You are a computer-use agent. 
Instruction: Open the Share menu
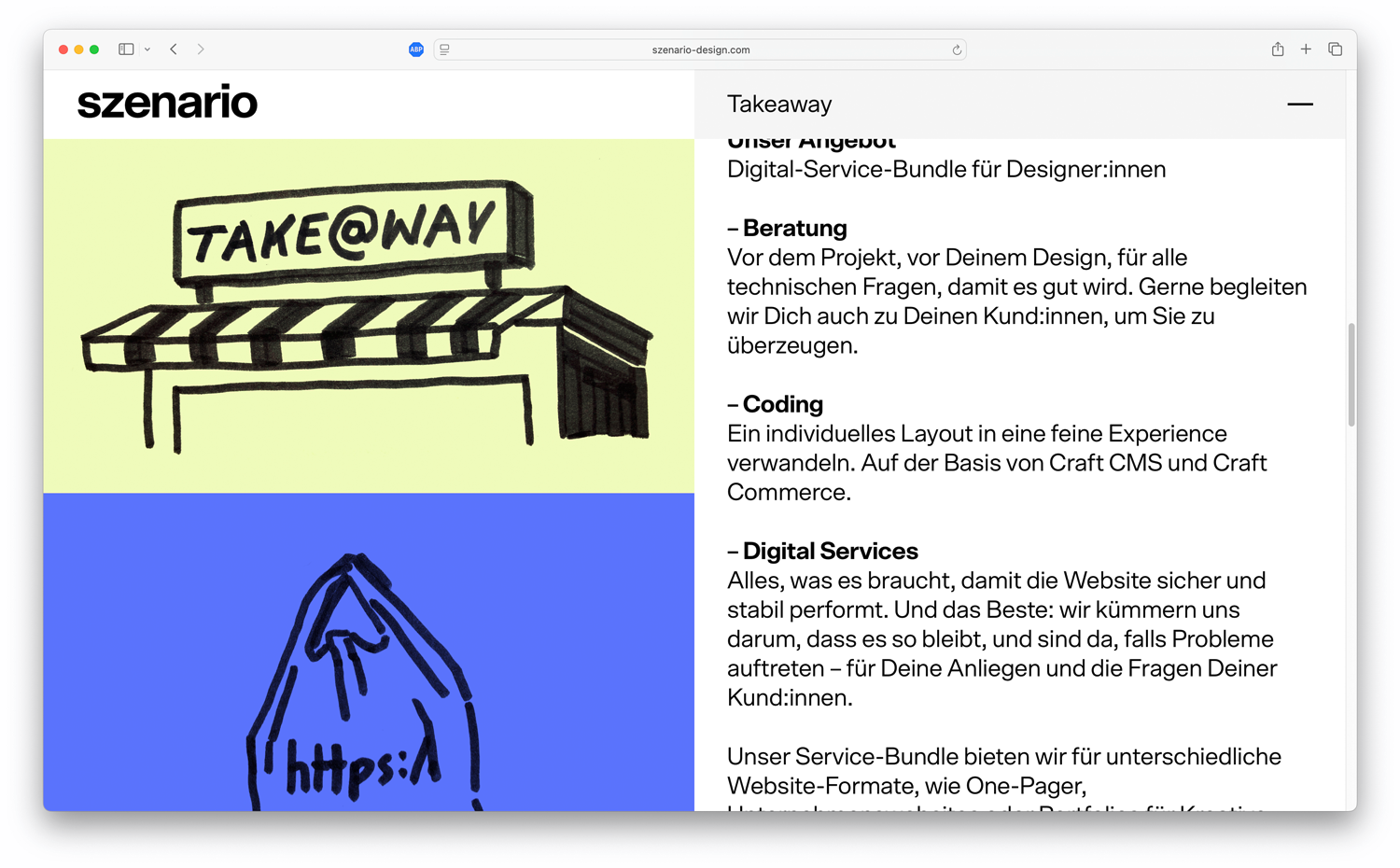tap(1278, 49)
